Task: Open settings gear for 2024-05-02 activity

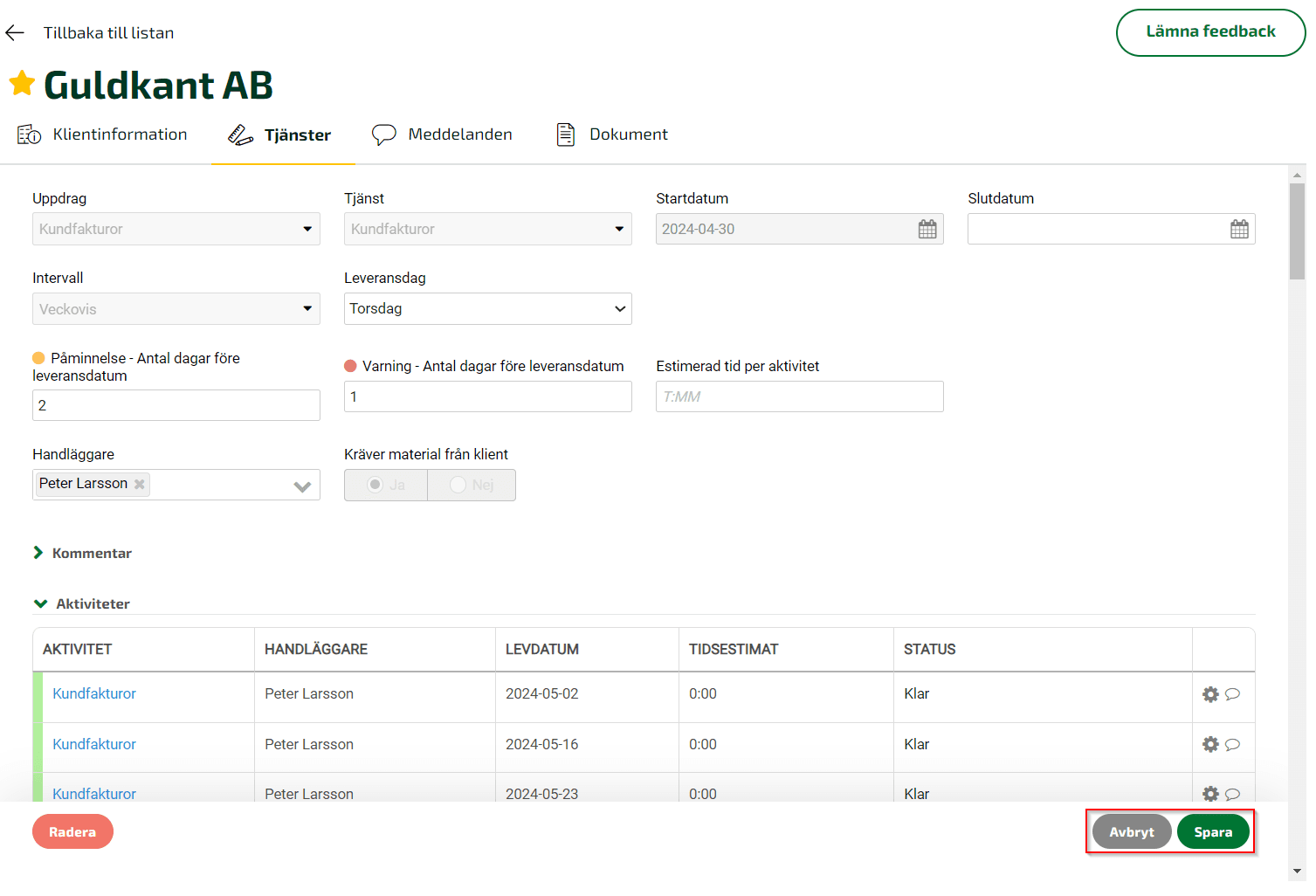Action: 1210,694
